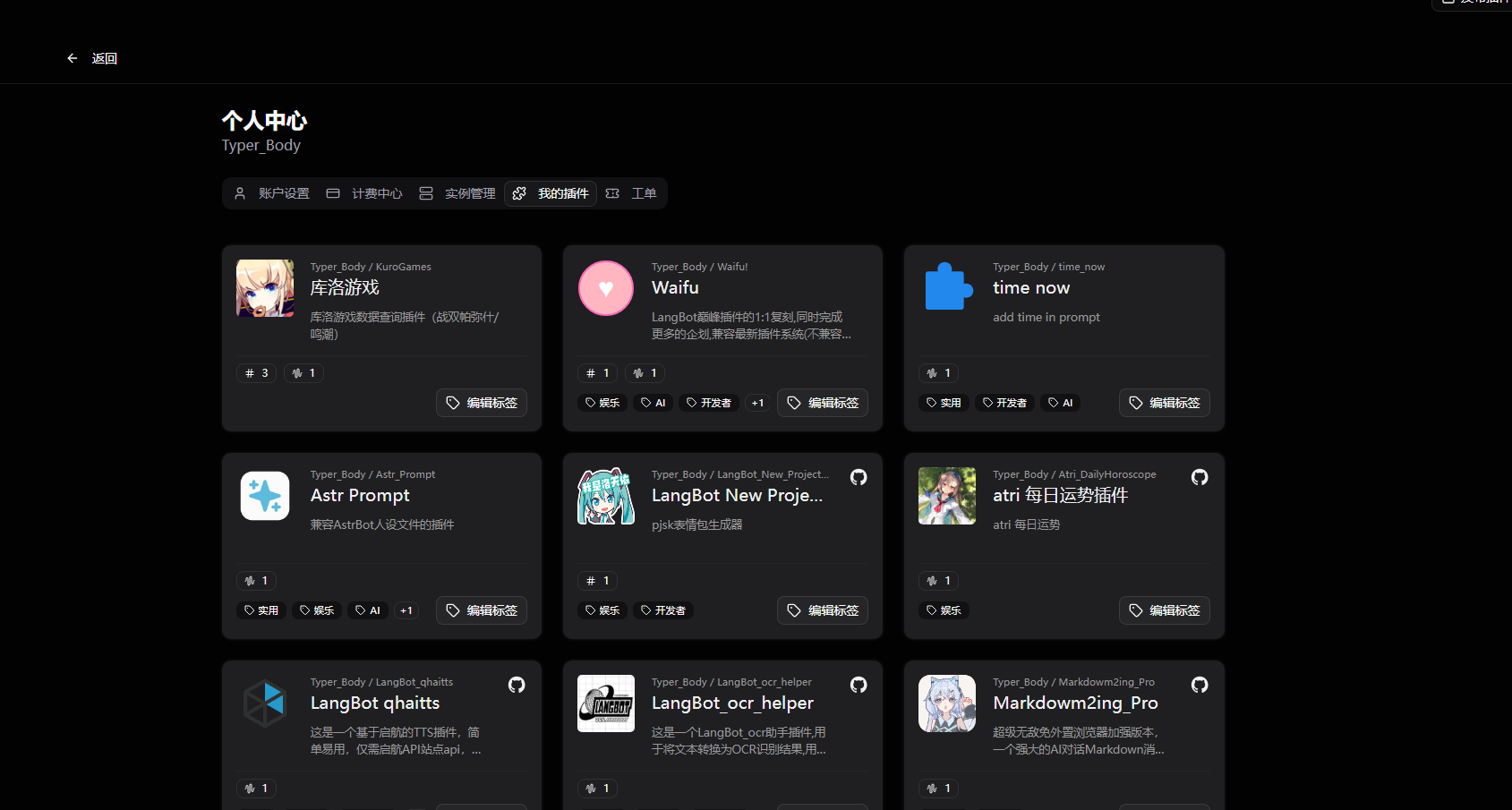Open the Waifu plugin title
Screen dimensions: 1512x810
pyautogui.click(x=675, y=287)
